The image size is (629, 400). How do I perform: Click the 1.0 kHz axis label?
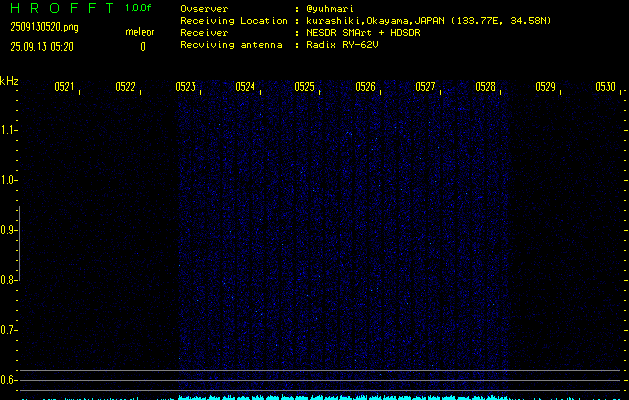point(7,180)
